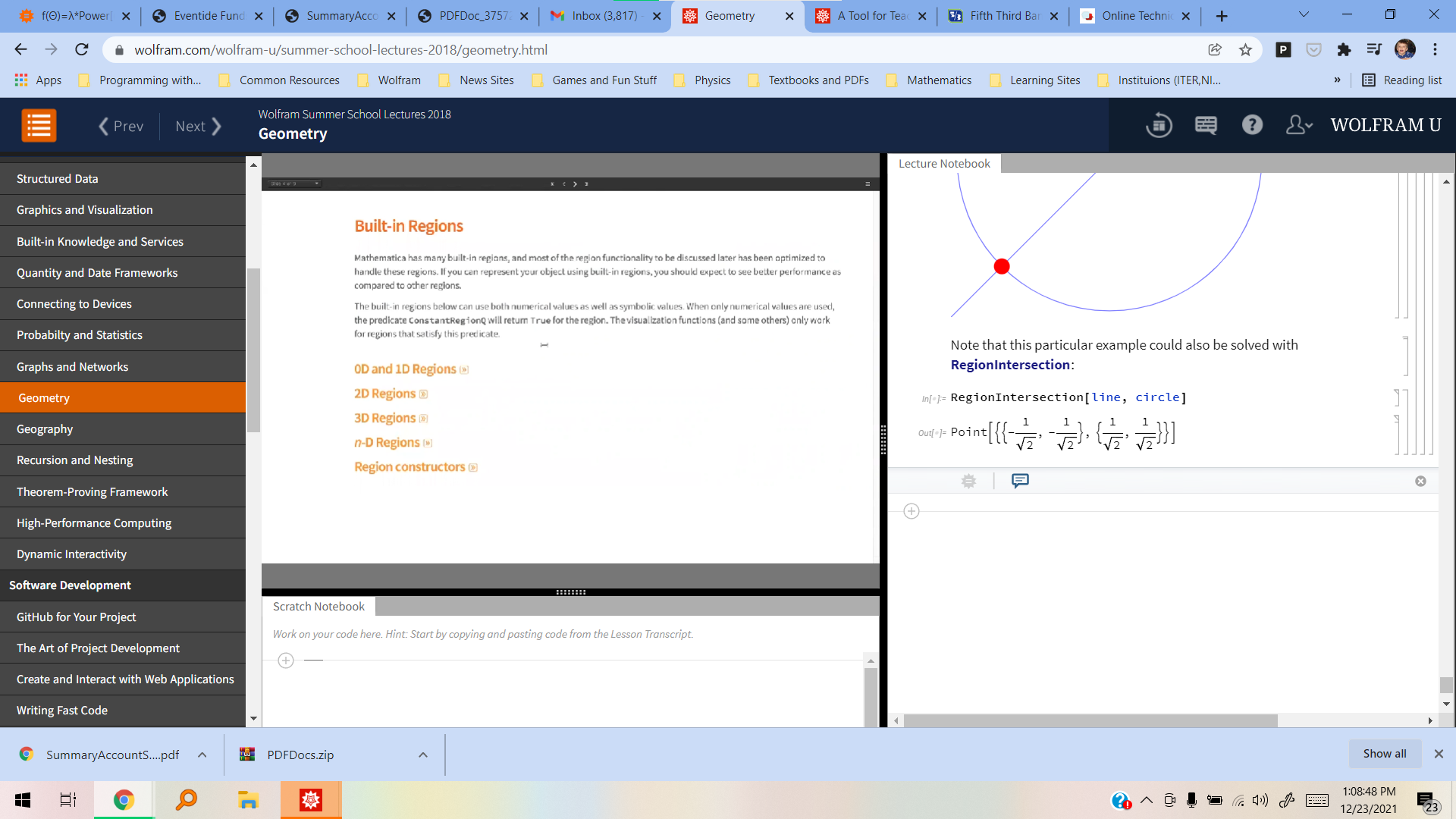This screenshot has height=819, width=1456.
Task: Open Quantity and Date Frameworks lecture
Action: pyautogui.click(x=123, y=273)
